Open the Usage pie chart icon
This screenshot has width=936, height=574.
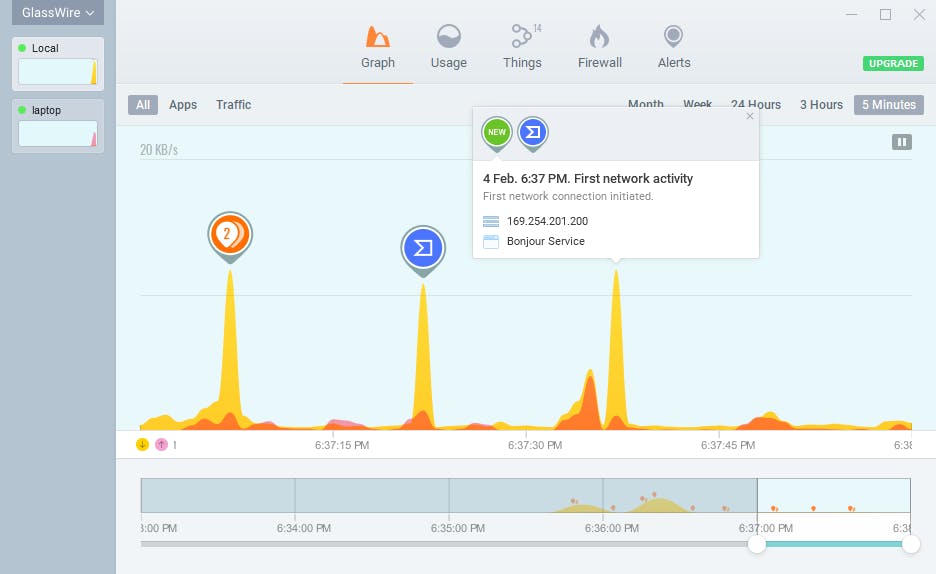(x=448, y=36)
